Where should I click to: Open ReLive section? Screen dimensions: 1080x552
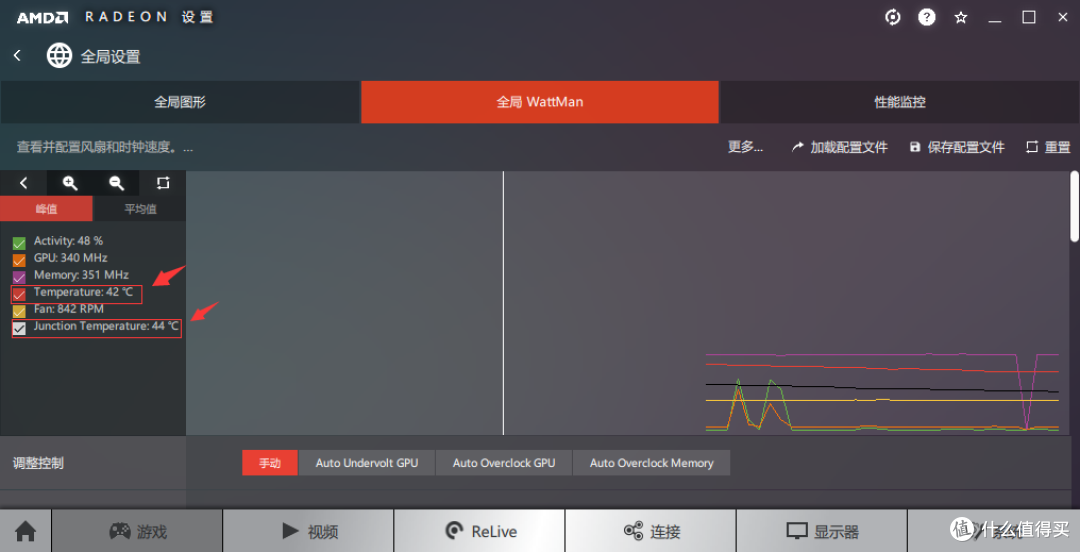point(479,531)
